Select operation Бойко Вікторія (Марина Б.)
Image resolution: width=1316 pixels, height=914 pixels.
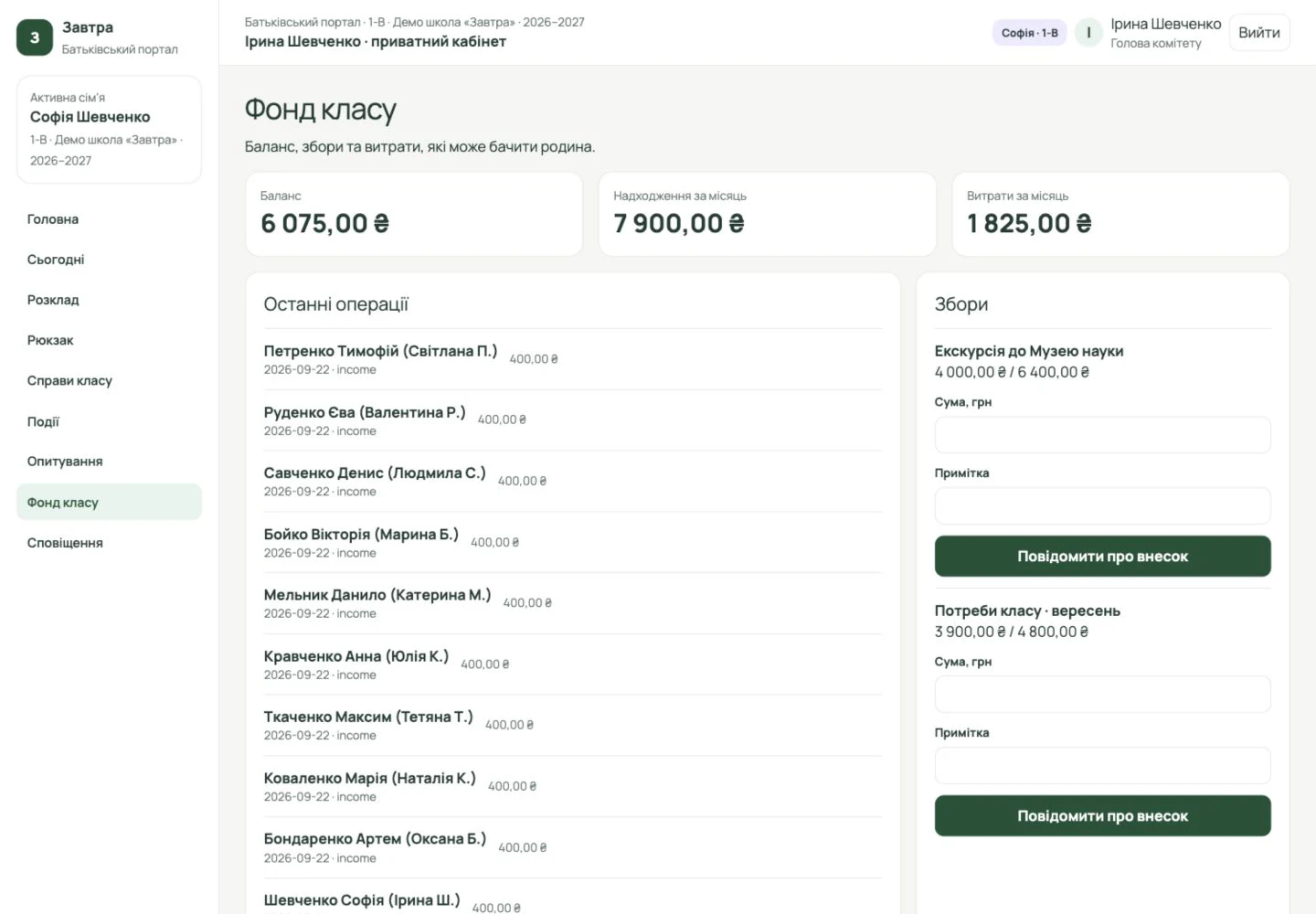tap(572, 542)
